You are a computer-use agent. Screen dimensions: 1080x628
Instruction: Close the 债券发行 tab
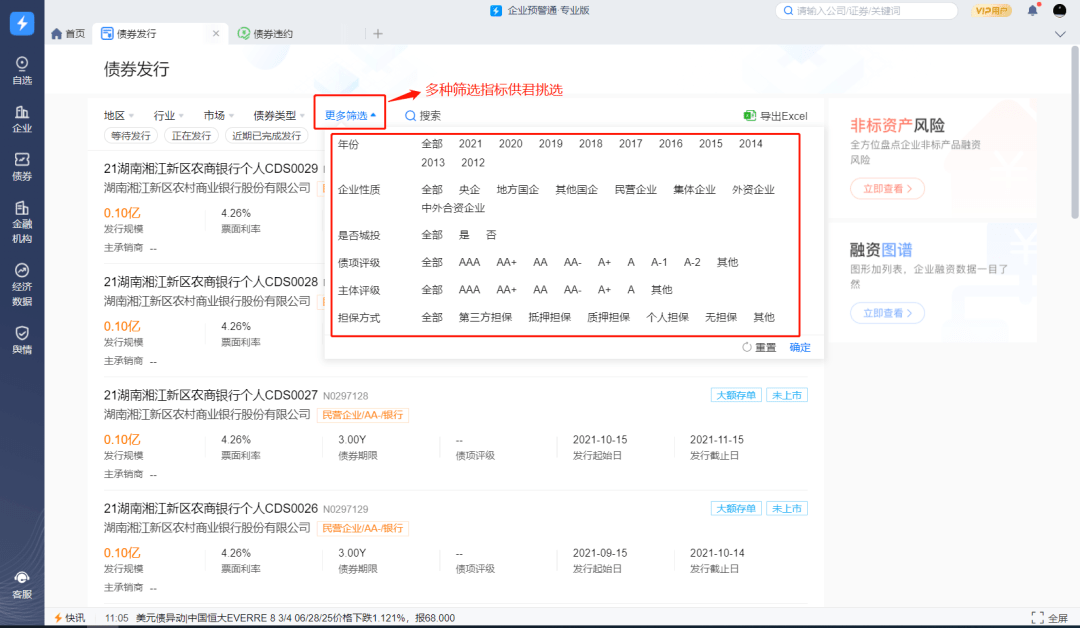tap(216, 33)
